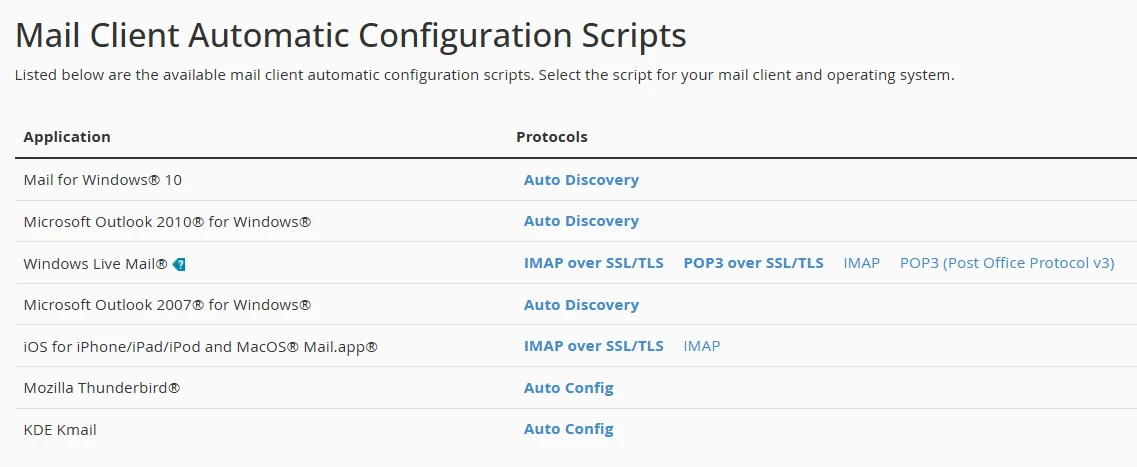Select POP3 over SSL/TLS for Windows Live Mail

pyautogui.click(x=753, y=263)
